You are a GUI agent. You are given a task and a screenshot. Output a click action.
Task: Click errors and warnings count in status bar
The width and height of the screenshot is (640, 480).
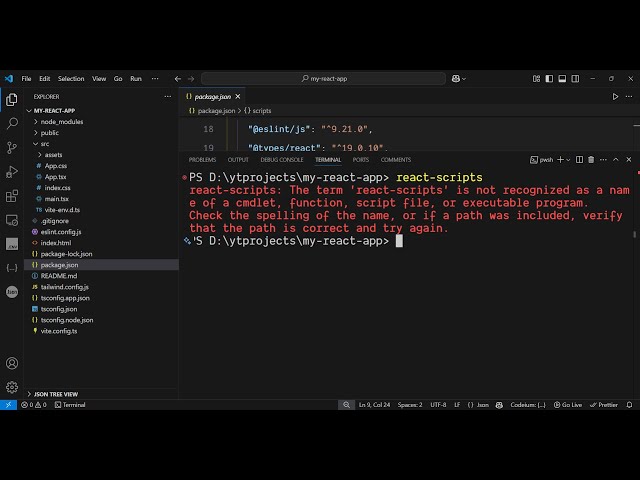[x=34, y=405]
